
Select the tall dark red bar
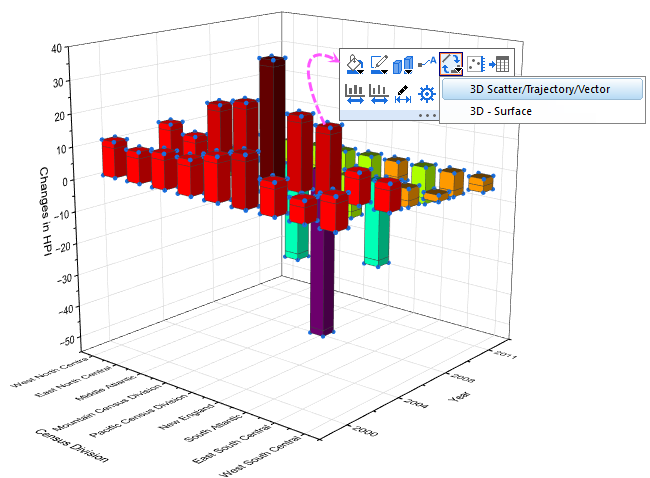click(272, 118)
